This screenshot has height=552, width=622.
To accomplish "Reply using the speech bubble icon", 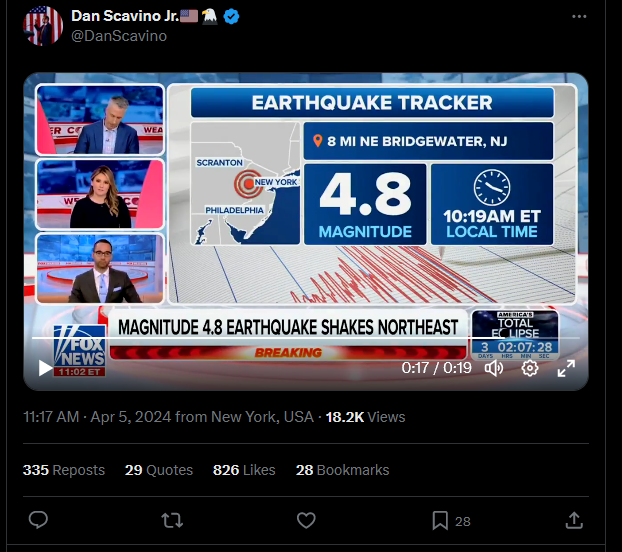I will [38, 520].
